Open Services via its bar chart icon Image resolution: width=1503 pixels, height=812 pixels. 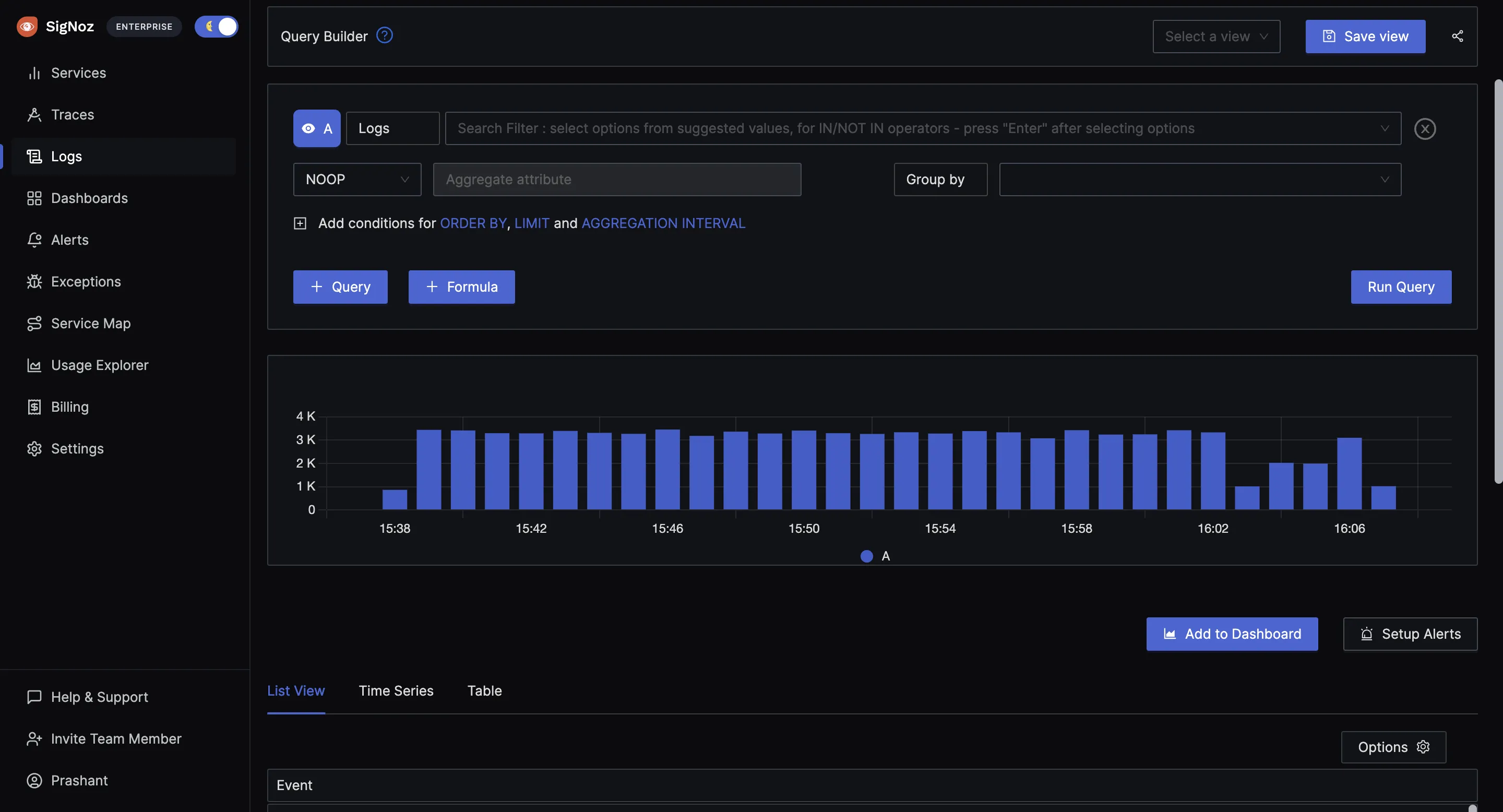(x=34, y=73)
